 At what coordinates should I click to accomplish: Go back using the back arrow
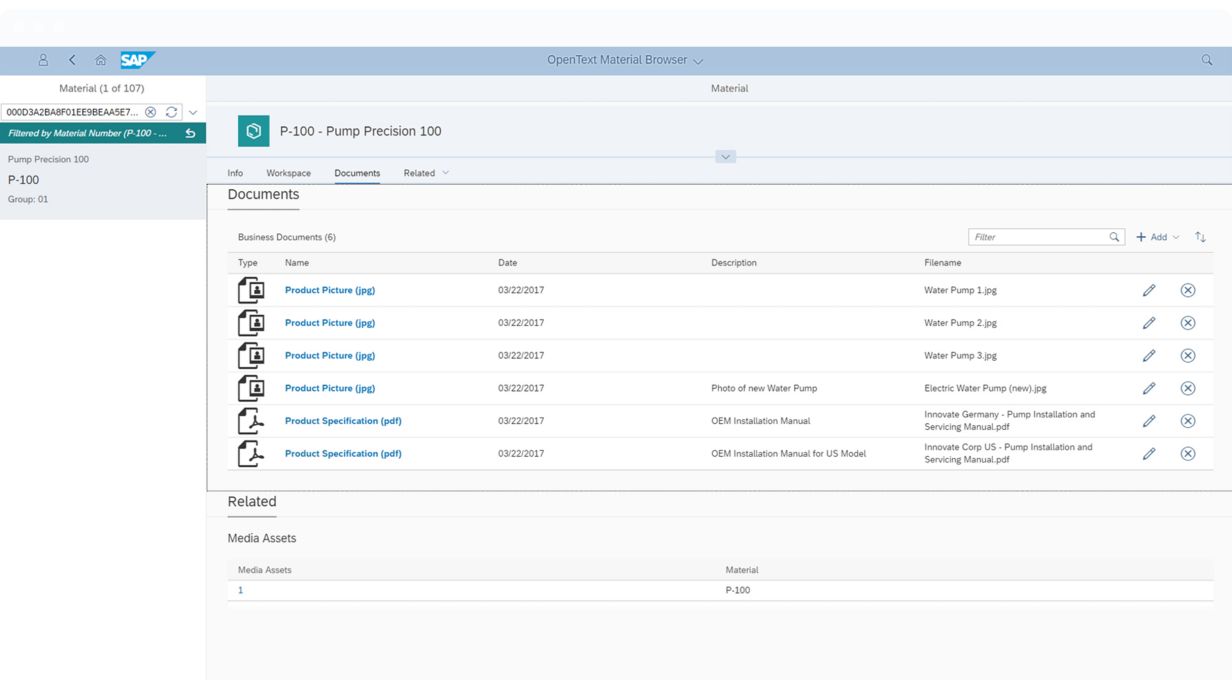click(x=72, y=60)
